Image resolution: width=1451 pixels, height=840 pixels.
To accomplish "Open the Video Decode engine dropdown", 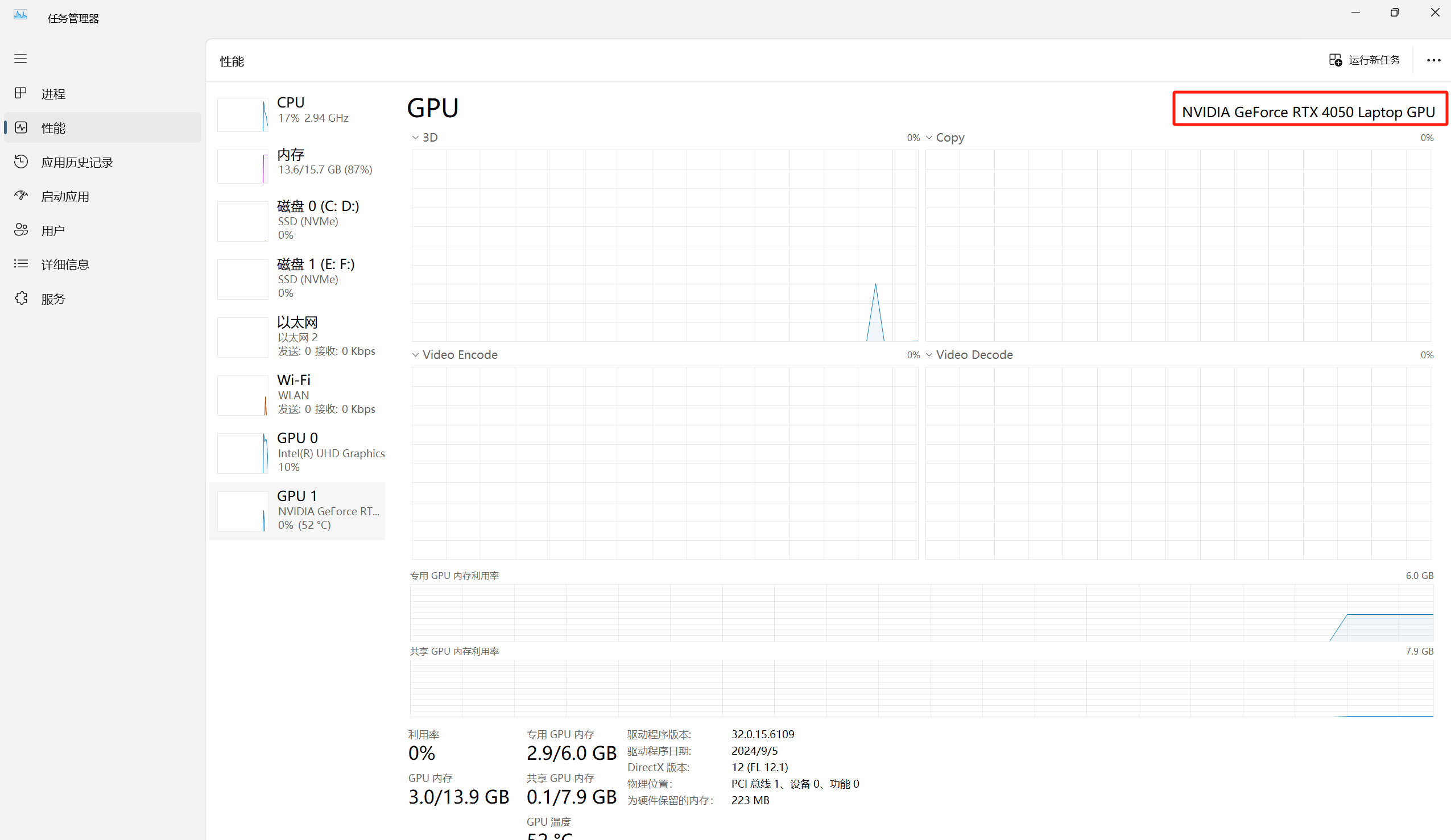I will click(x=929, y=355).
